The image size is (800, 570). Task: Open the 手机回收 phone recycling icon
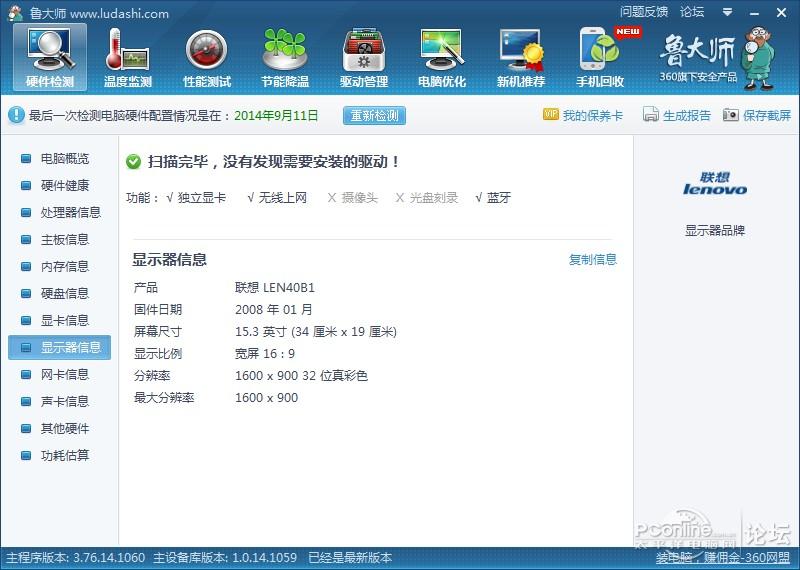(600, 57)
